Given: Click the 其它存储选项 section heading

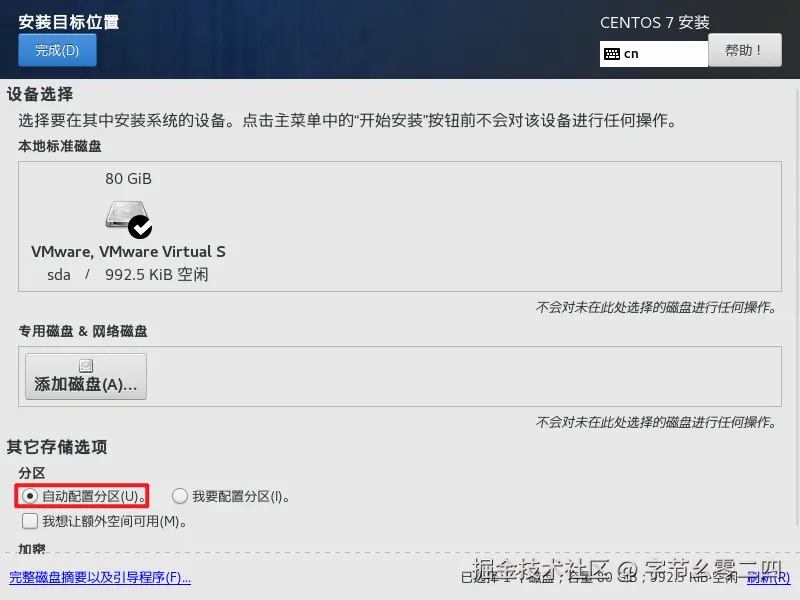Looking at the screenshot, I should [x=57, y=447].
